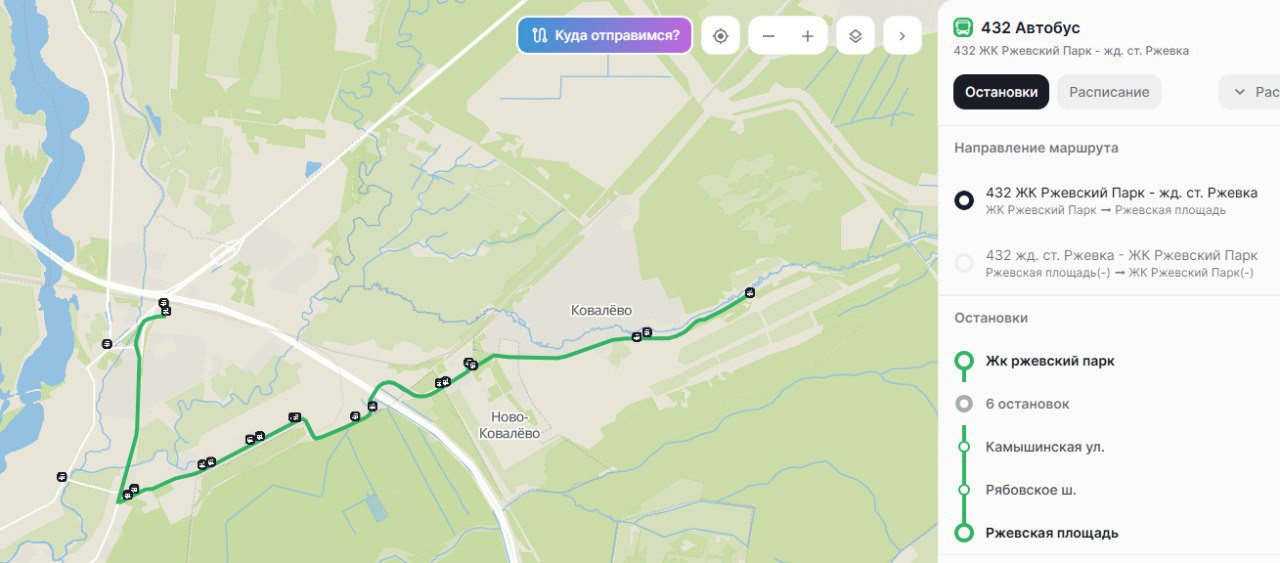Select the Остановки tab
Image resolution: width=1280 pixels, height=563 pixels.
(x=1001, y=92)
